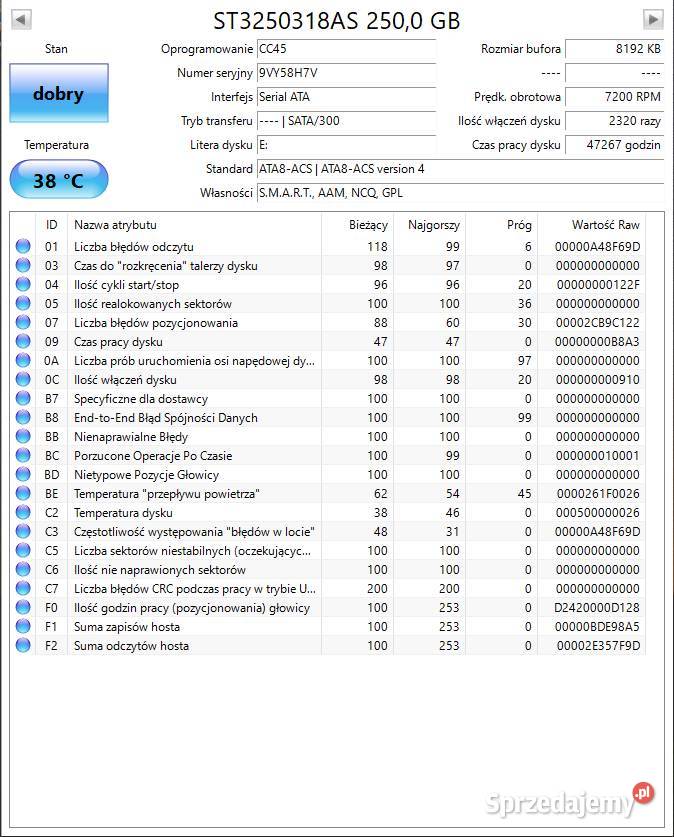The image size is (674, 837).
Task: Click the next disk arrow button
Action: pos(653,19)
